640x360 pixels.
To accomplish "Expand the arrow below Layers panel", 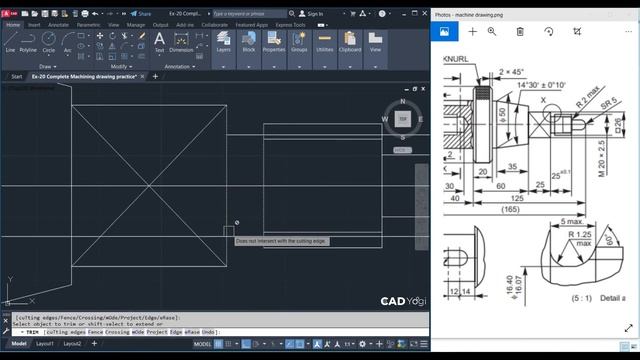I will 223,67.
